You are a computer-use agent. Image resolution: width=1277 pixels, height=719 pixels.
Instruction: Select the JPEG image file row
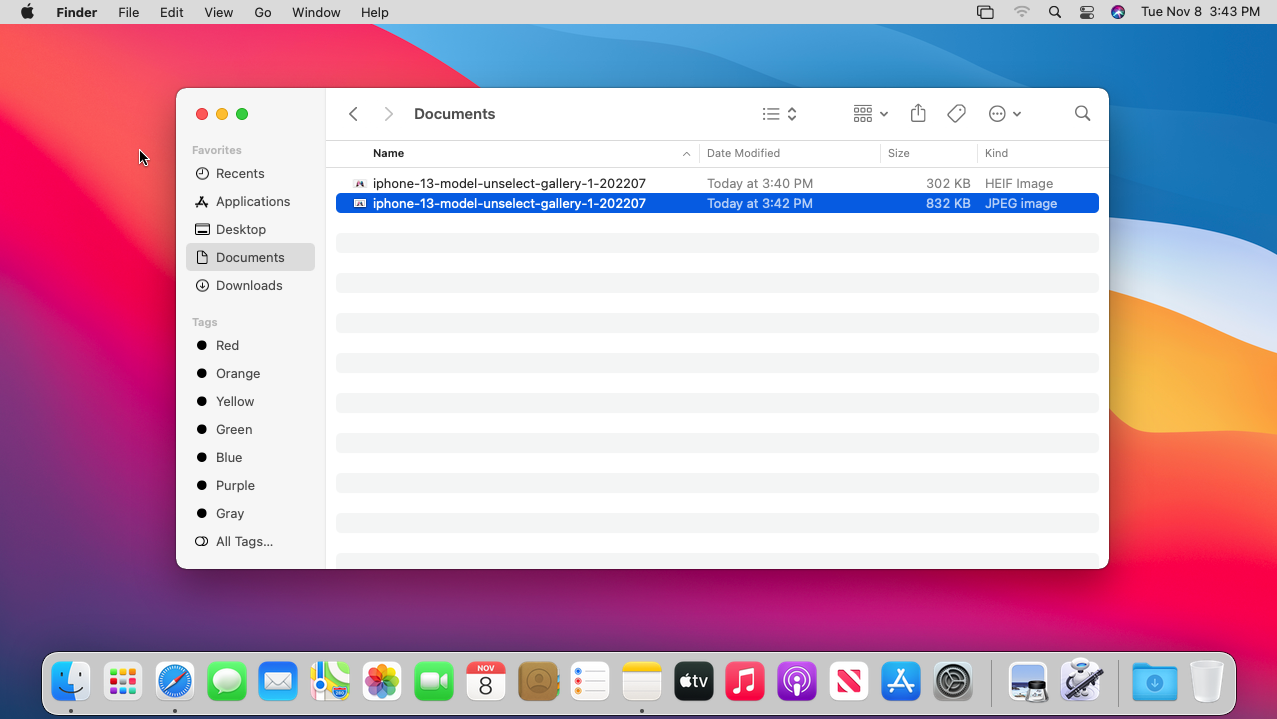(x=717, y=203)
